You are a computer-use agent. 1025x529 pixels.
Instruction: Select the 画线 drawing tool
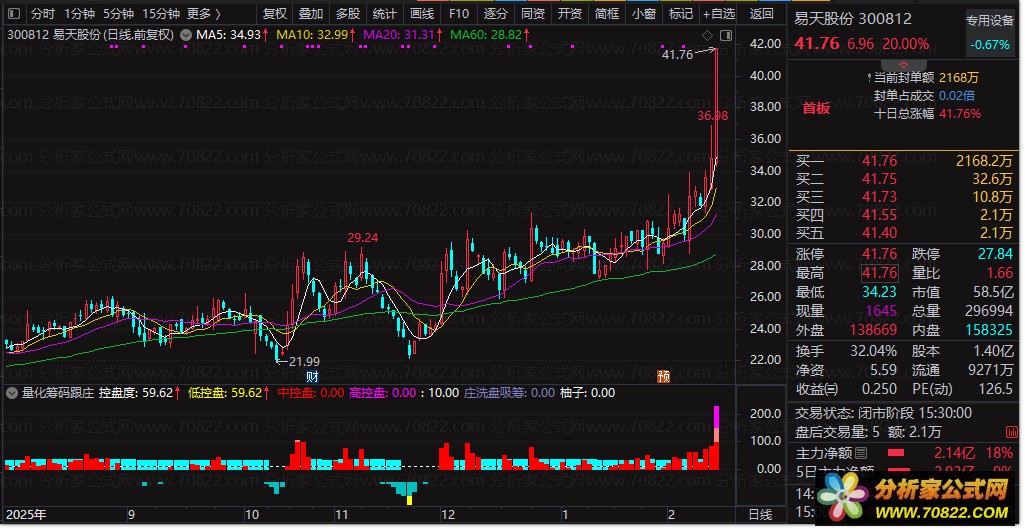point(421,14)
